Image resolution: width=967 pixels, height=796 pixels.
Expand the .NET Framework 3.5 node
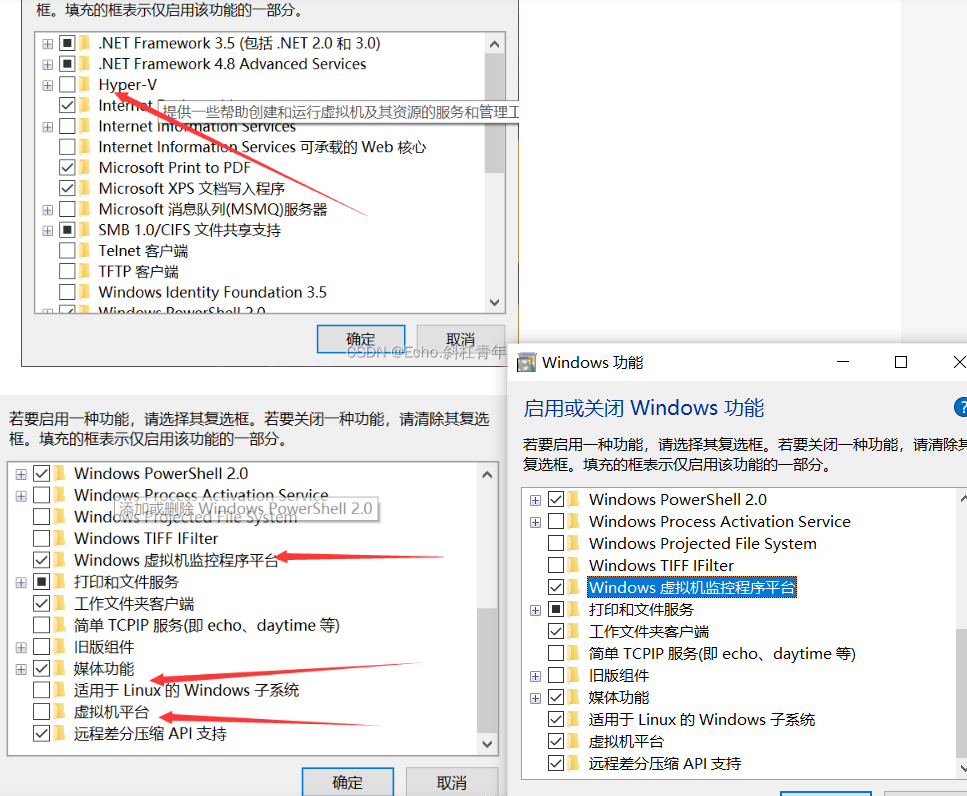[x=47, y=44]
